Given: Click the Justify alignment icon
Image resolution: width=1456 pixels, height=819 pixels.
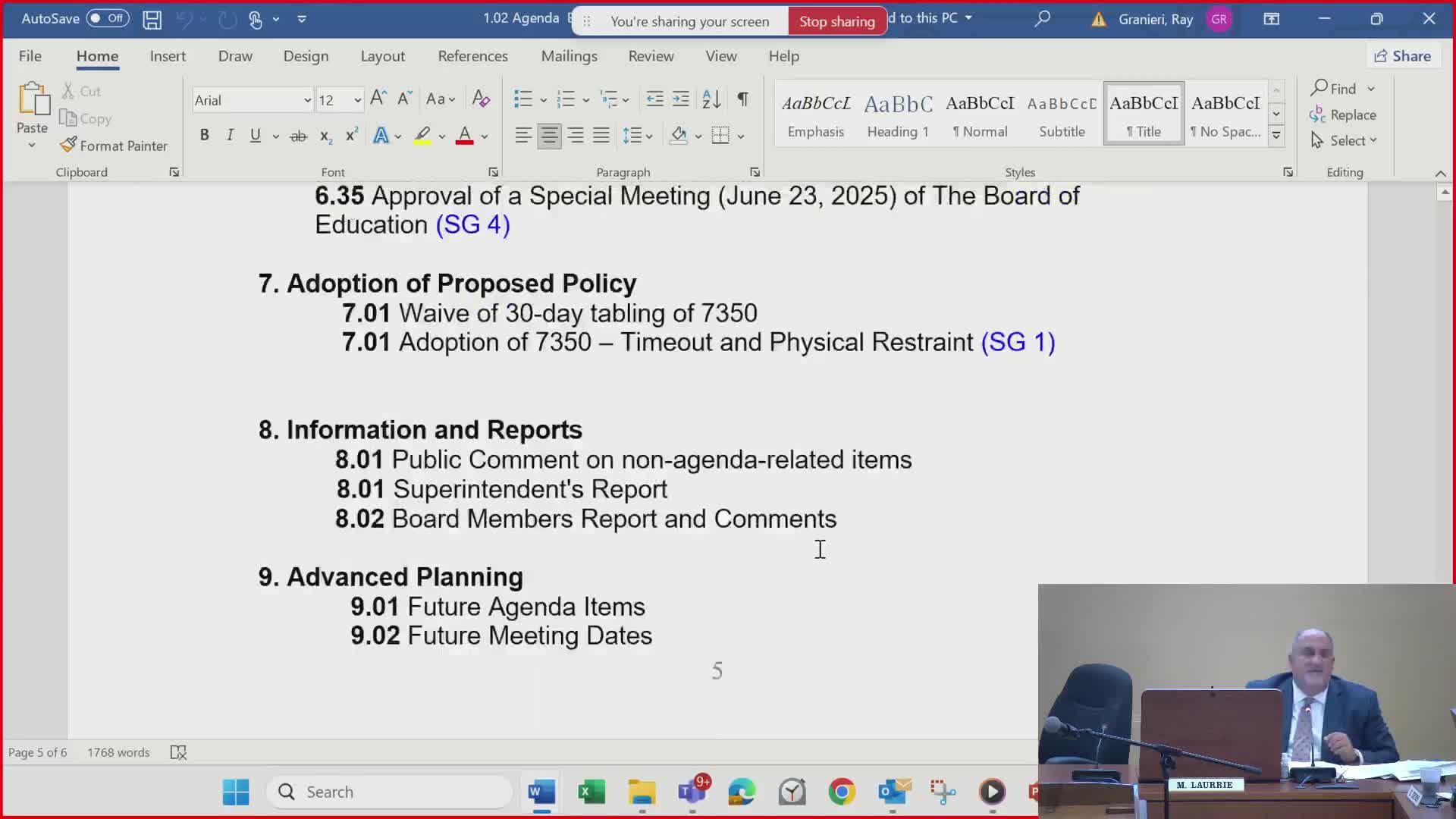Looking at the screenshot, I should tap(601, 136).
